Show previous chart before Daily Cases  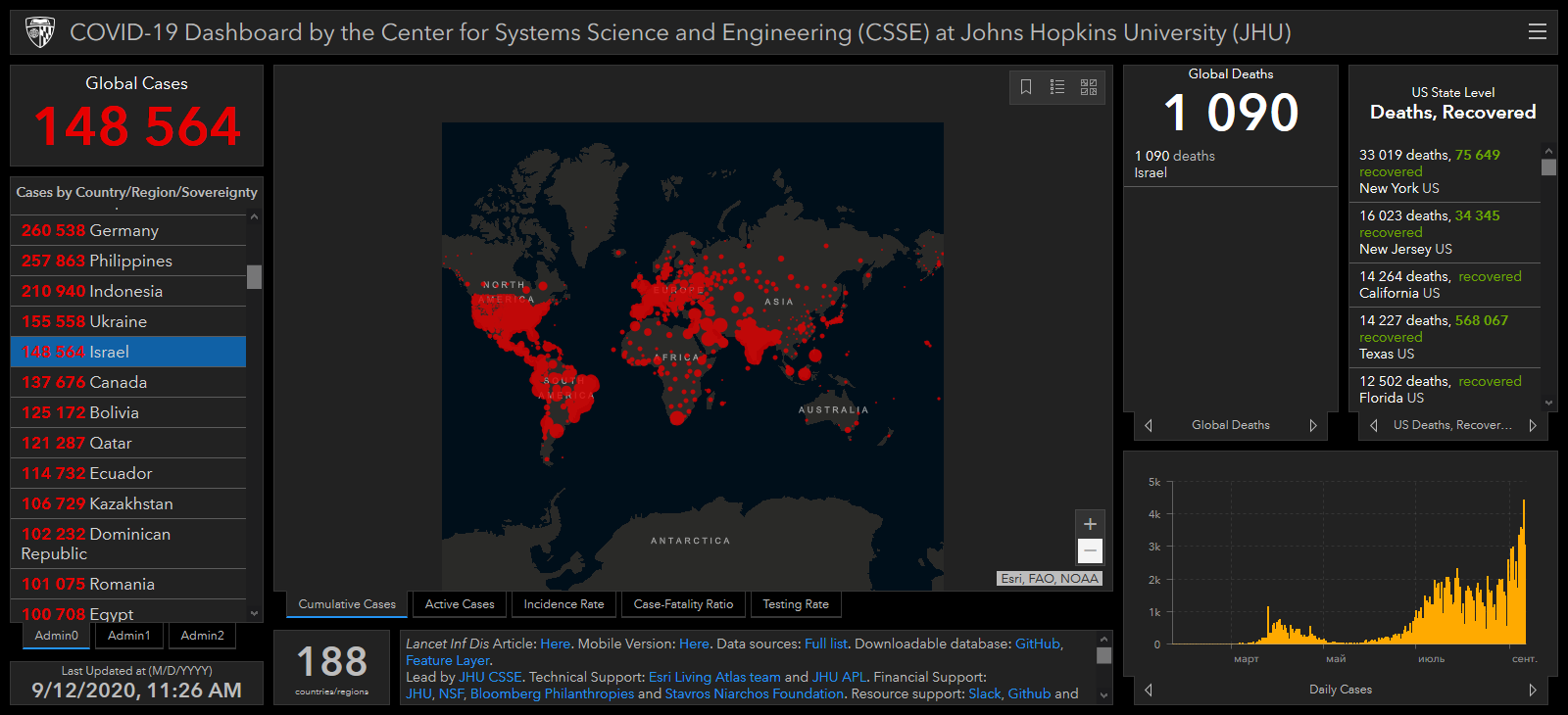pos(1149,690)
